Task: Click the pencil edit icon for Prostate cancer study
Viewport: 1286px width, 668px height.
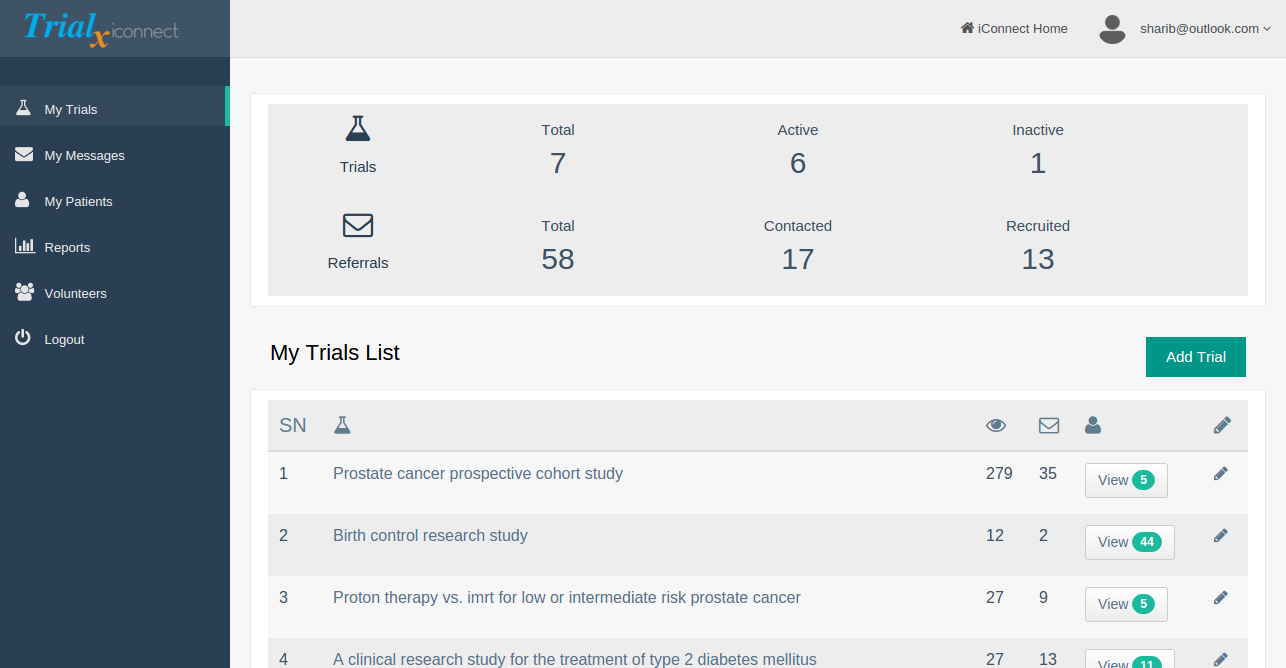Action: 1220,474
